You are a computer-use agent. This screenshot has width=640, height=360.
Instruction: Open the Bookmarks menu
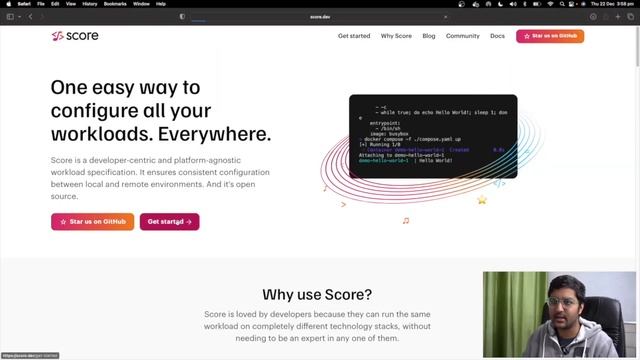pos(115,4)
